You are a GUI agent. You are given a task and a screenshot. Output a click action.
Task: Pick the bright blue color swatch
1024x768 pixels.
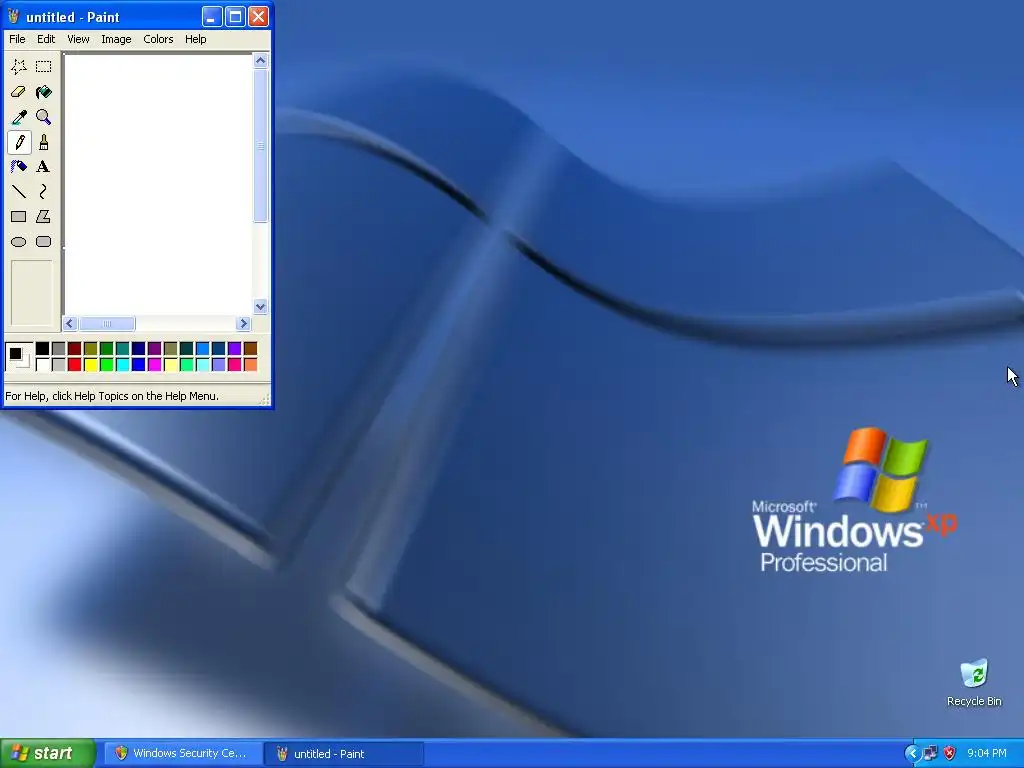pos(138,364)
